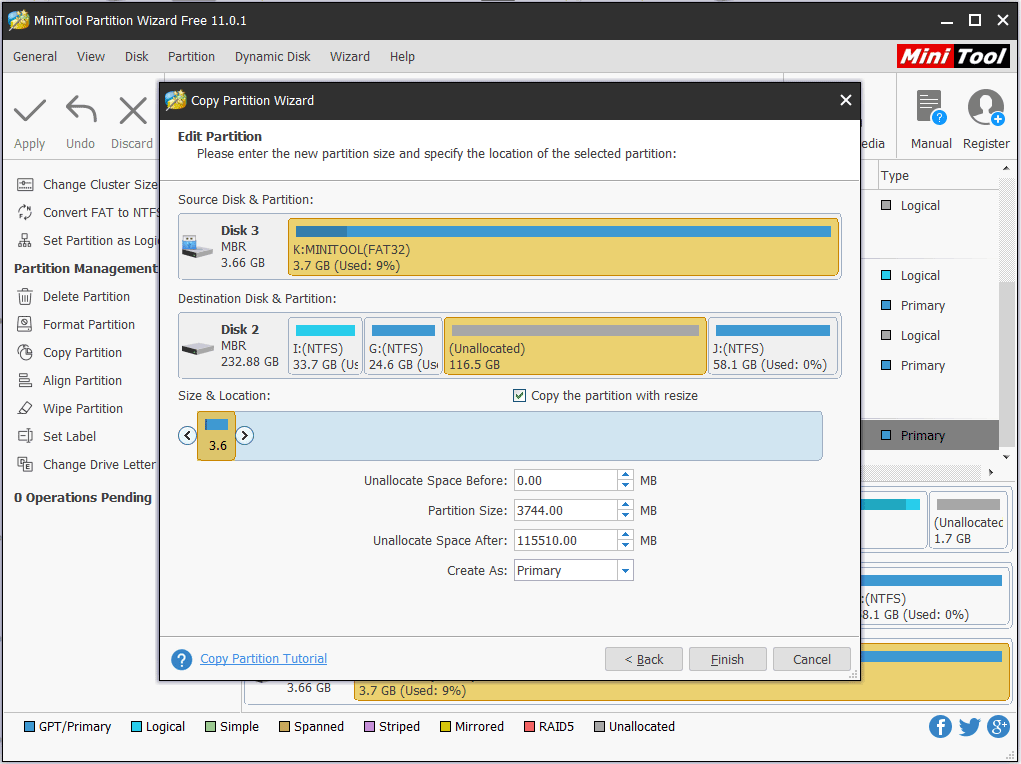1021x764 pixels.
Task: Select the highlighted Primary row in Type column
Action: pyautogui.click(x=929, y=435)
